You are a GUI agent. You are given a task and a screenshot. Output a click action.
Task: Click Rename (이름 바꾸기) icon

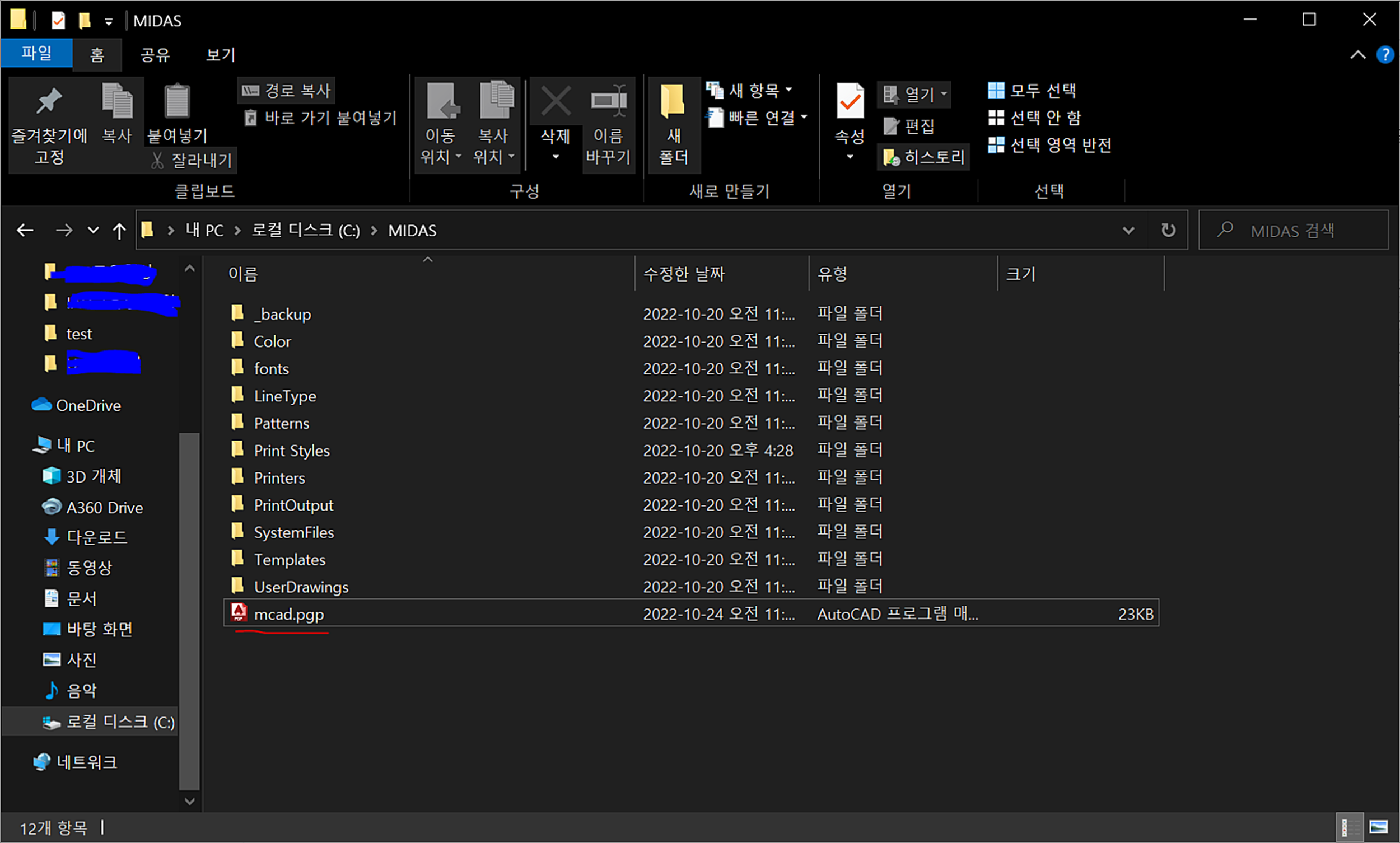point(609,102)
